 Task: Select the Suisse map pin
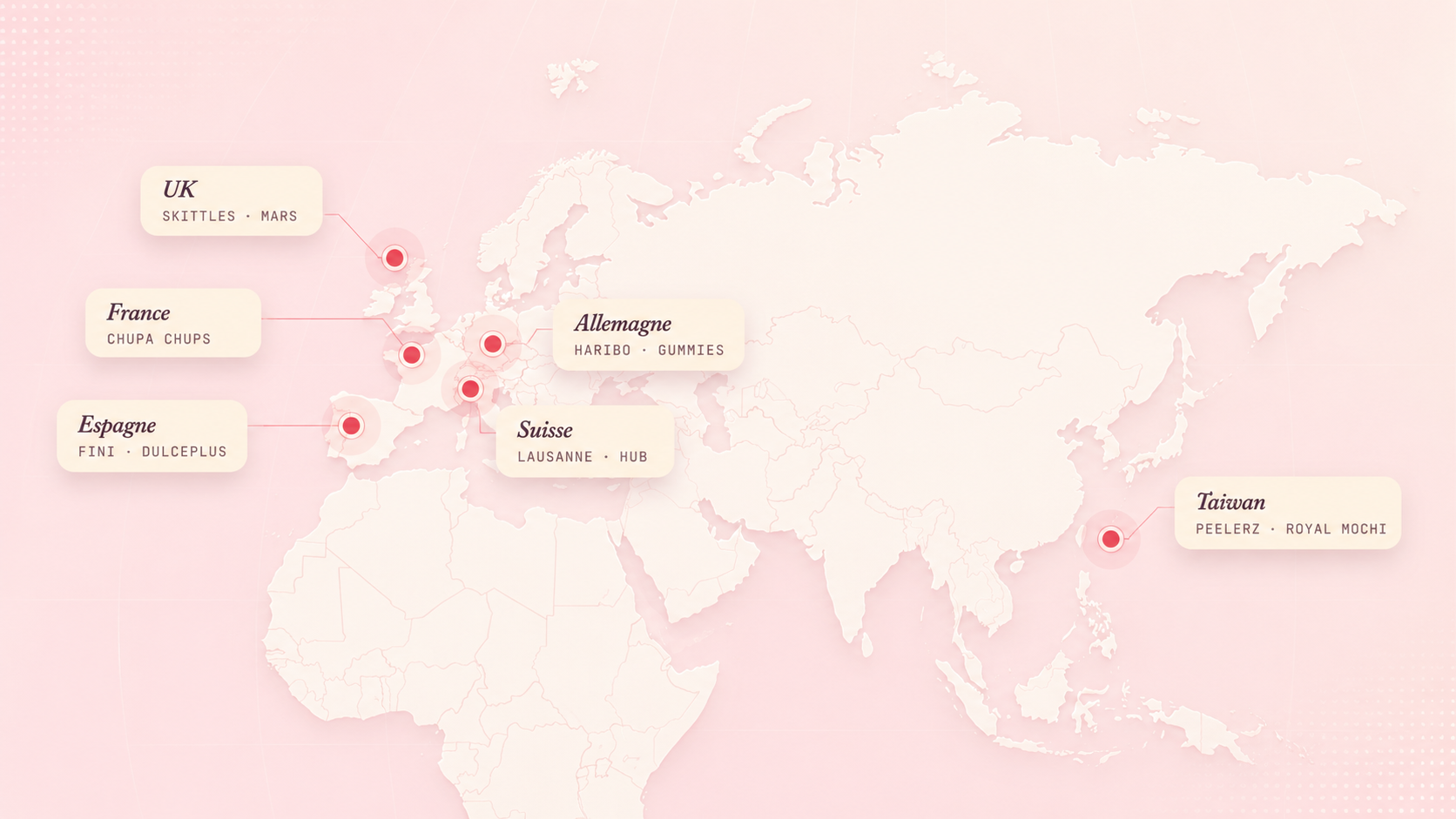pos(470,389)
